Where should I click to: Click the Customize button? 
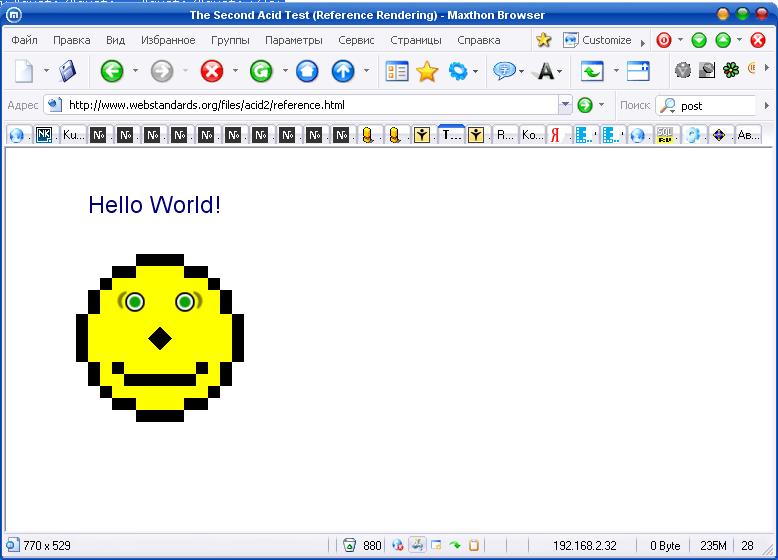(597, 40)
